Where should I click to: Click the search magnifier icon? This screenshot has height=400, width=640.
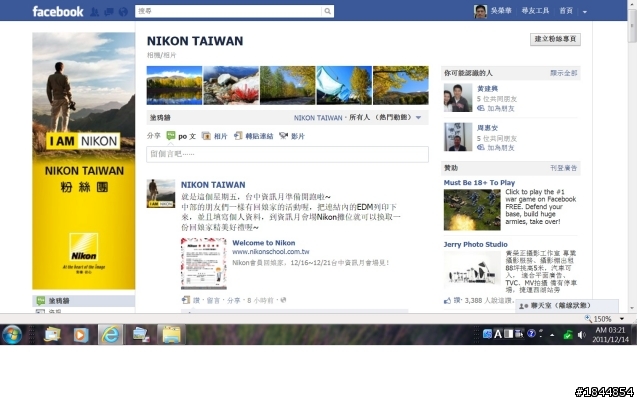[x=327, y=11]
